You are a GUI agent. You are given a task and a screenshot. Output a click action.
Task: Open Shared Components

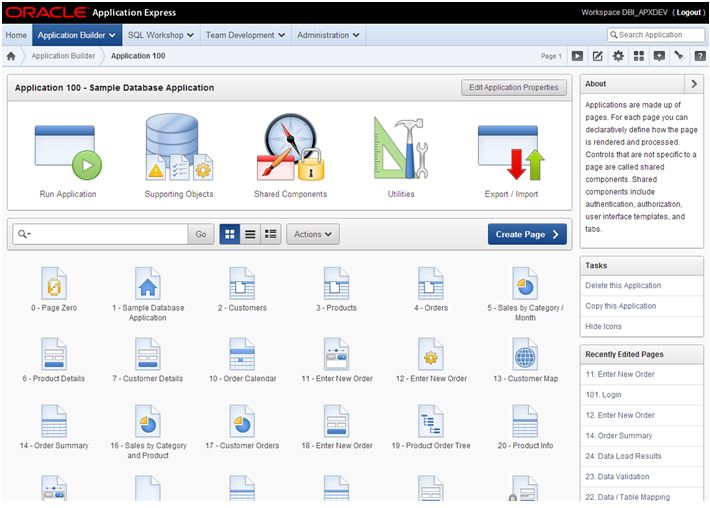(290, 150)
